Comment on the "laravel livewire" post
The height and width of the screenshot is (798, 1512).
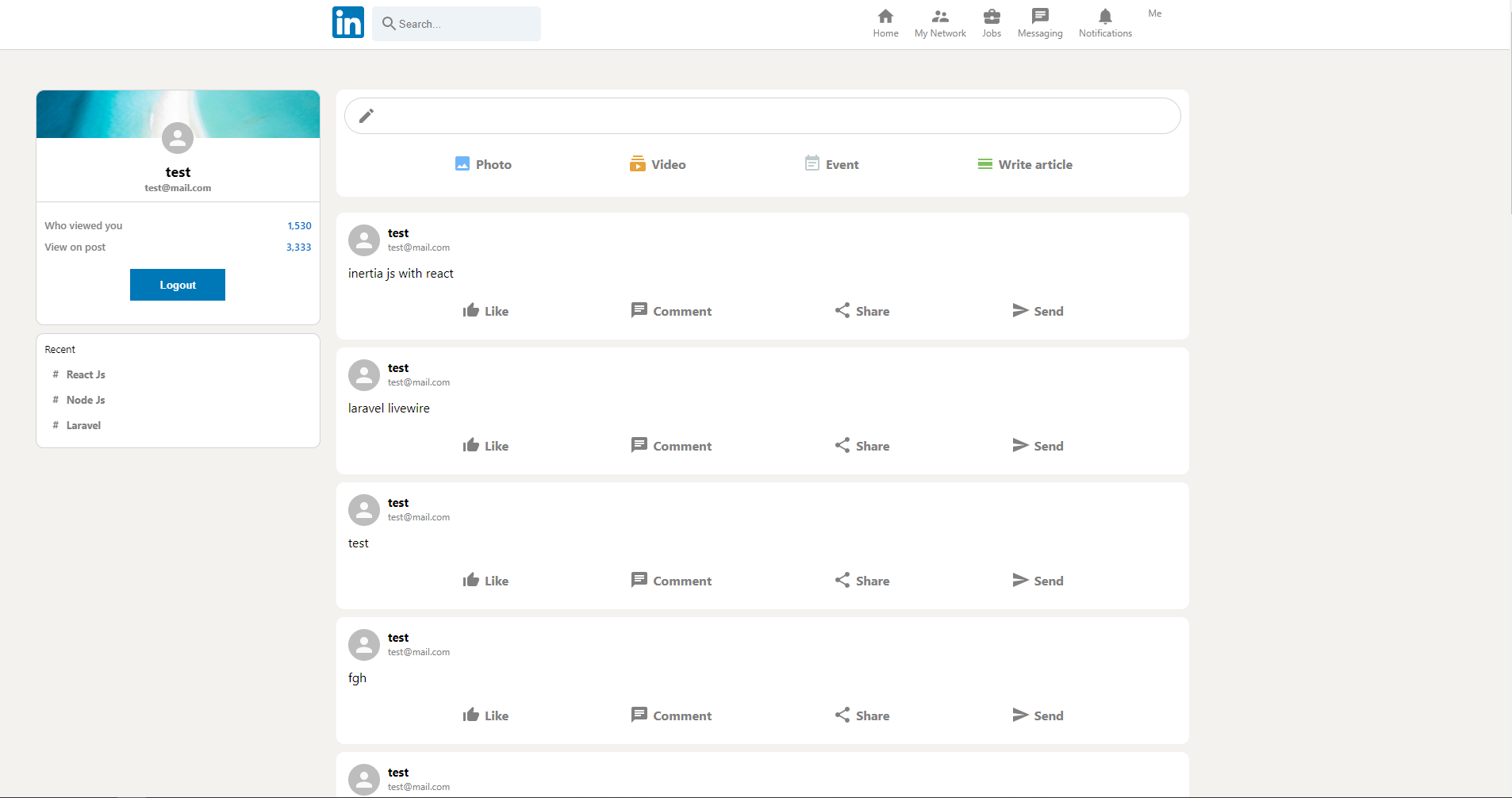[671, 446]
